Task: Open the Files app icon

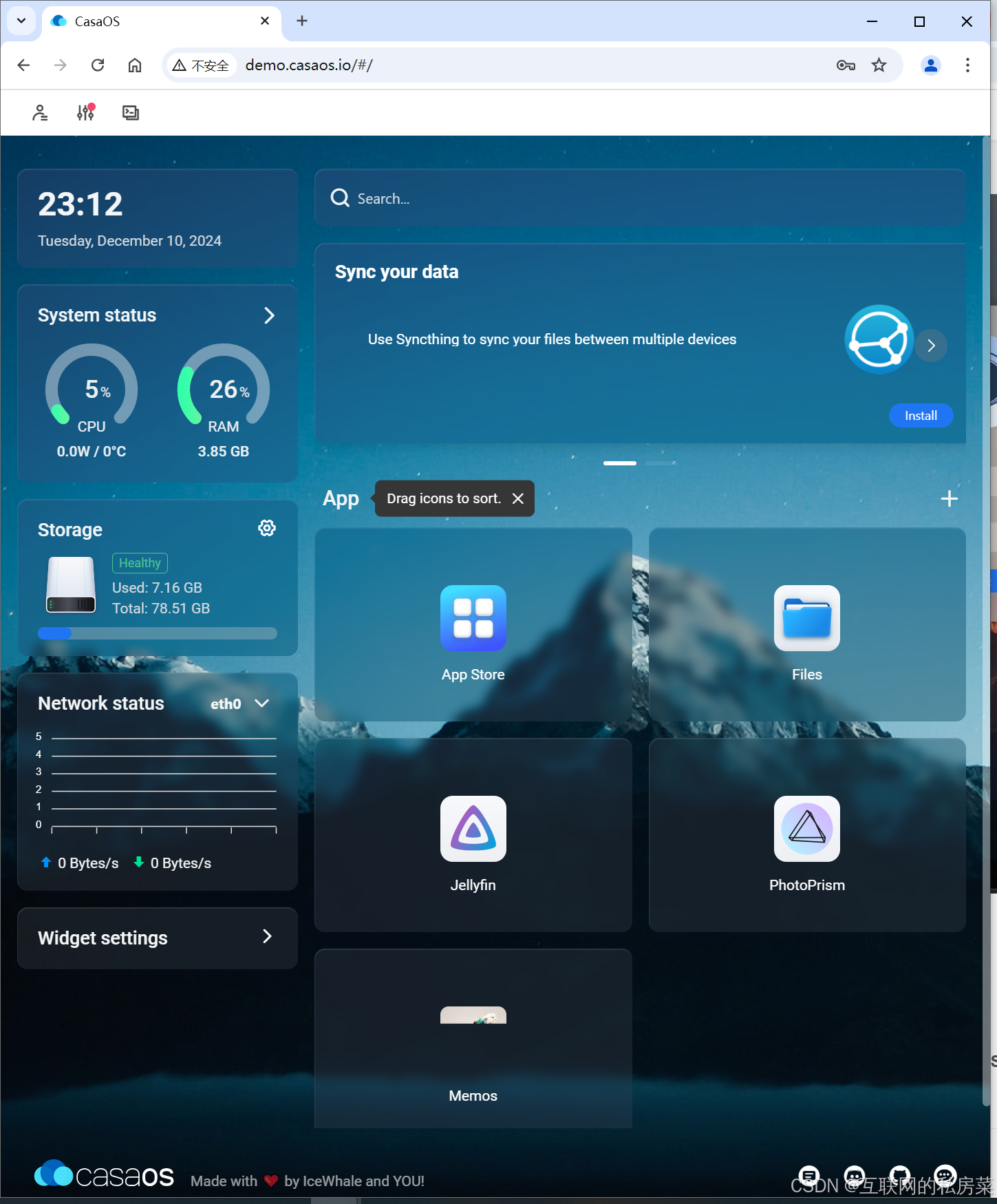Action: [x=807, y=618]
